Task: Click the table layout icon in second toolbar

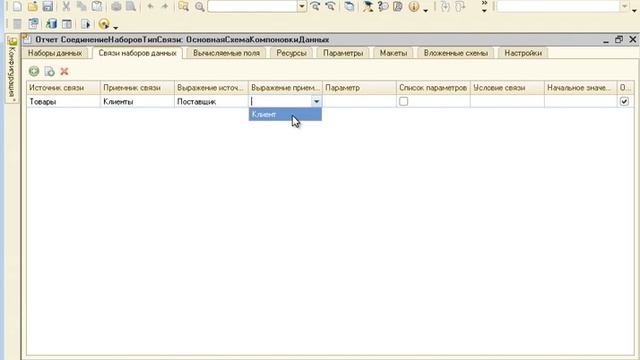Action: [67, 24]
